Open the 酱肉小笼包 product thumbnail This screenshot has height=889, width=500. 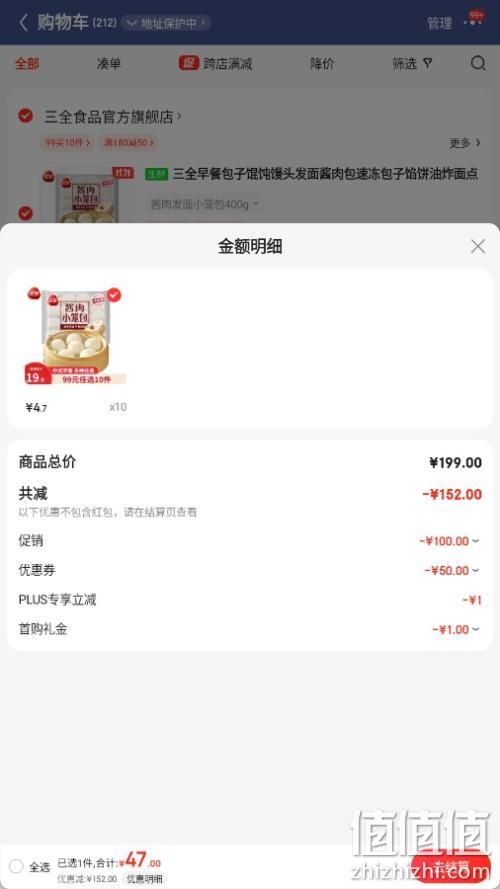[x=75, y=336]
